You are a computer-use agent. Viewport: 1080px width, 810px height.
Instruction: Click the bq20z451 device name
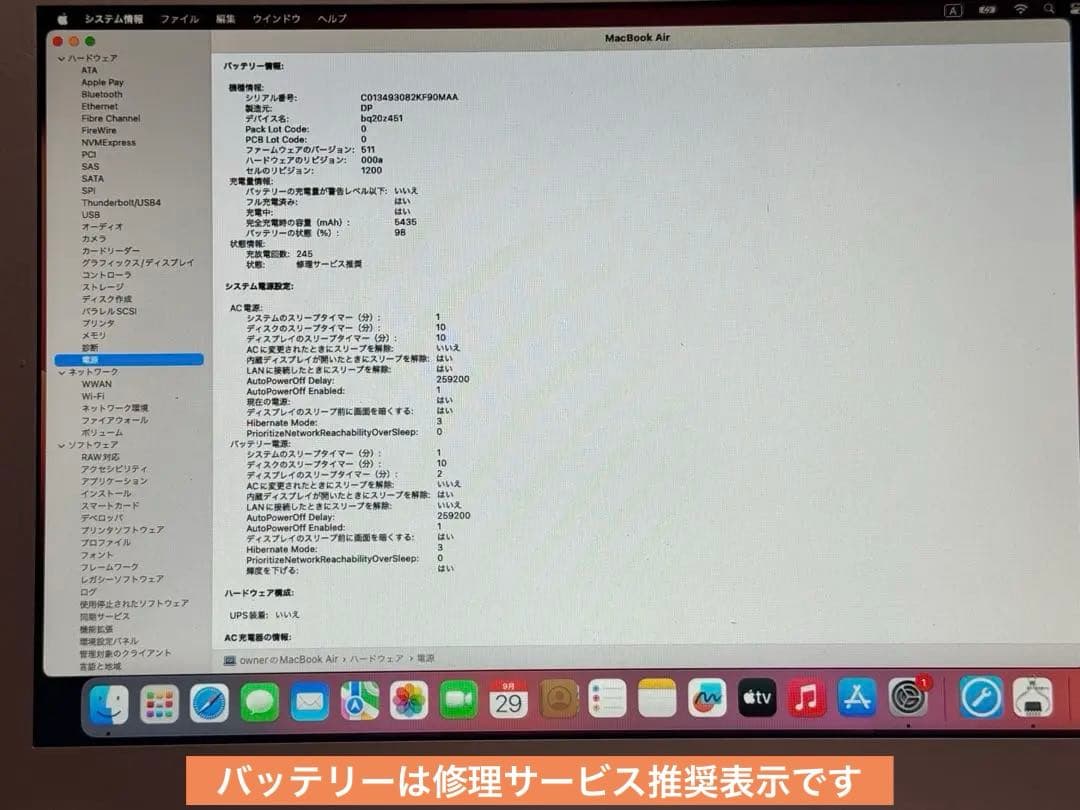click(x=382, y=118)
